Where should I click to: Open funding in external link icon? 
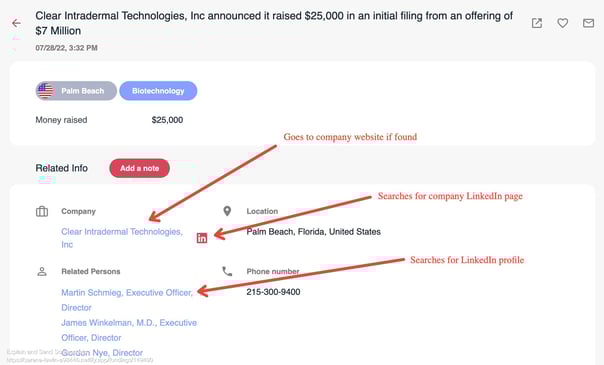point(537,23)
